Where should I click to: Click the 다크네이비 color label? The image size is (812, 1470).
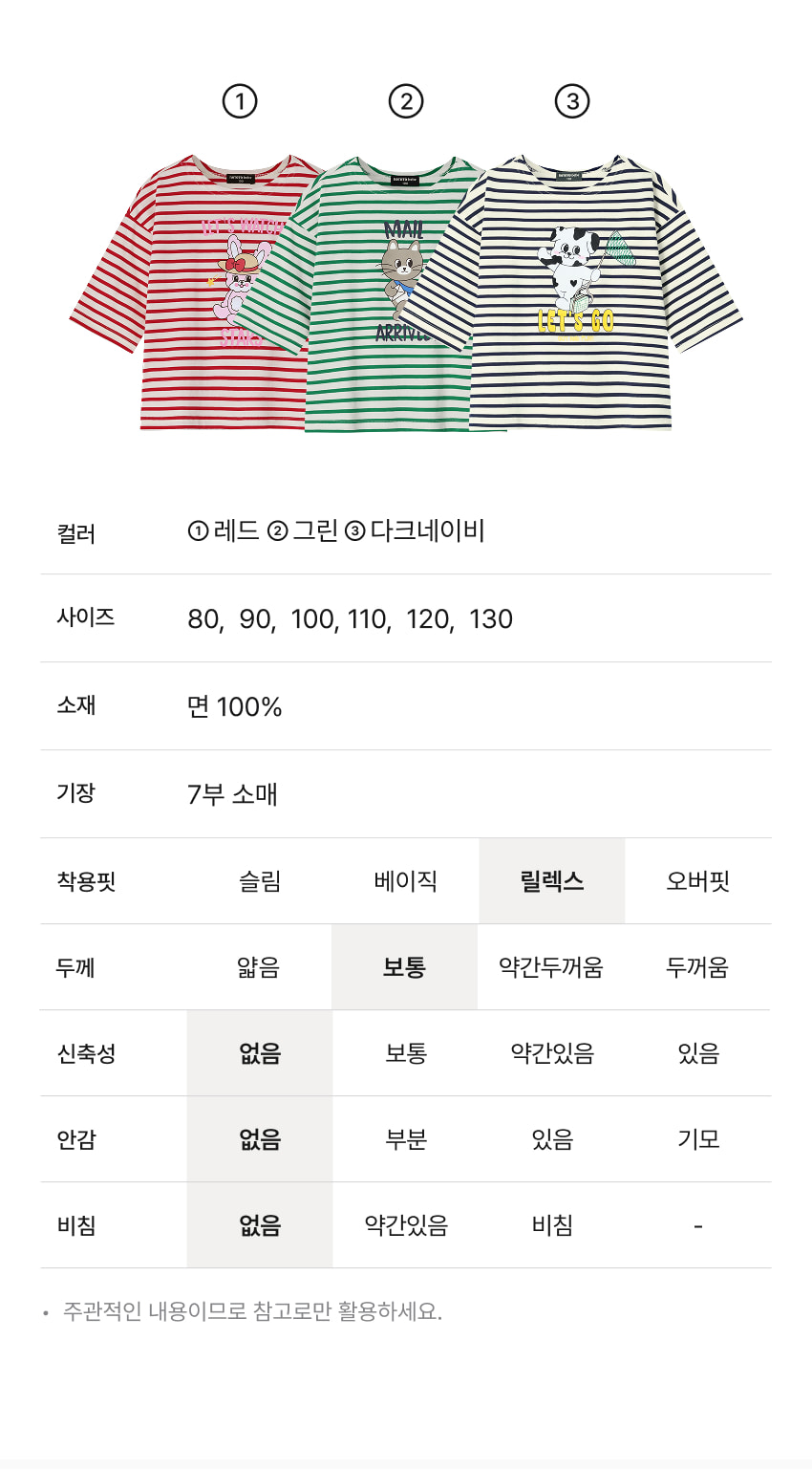(427, 530)
